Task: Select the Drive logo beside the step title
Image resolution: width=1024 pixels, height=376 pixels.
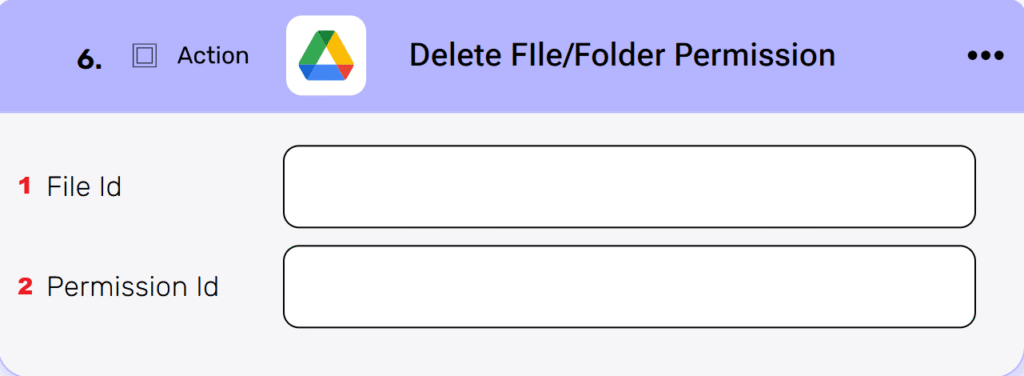Action: (x=326, y=55)
